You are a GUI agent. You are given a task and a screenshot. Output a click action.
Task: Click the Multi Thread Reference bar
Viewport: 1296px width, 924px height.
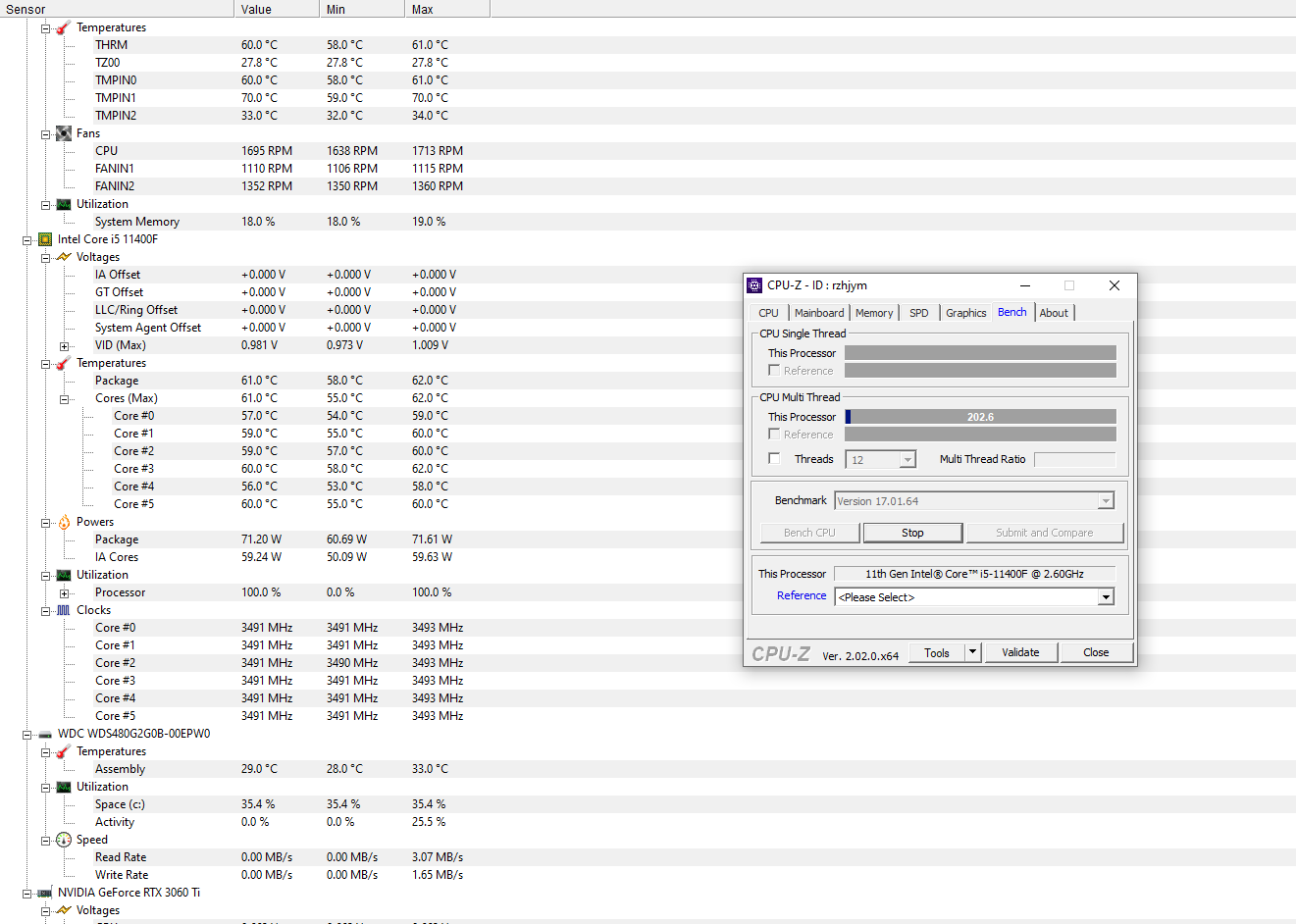pos(980,435)
